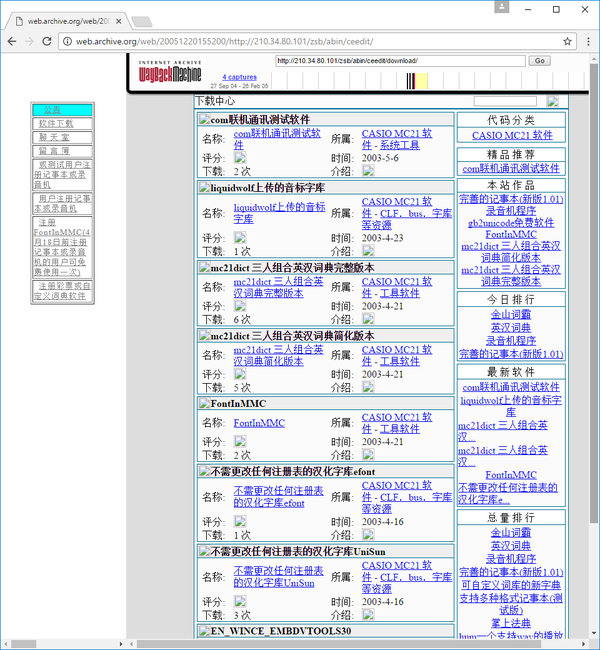The width and height of the screenshot is (600, 650).
Task: Click rating image icon for liquidwolf上传的音标字库
Action: [240, 238]
